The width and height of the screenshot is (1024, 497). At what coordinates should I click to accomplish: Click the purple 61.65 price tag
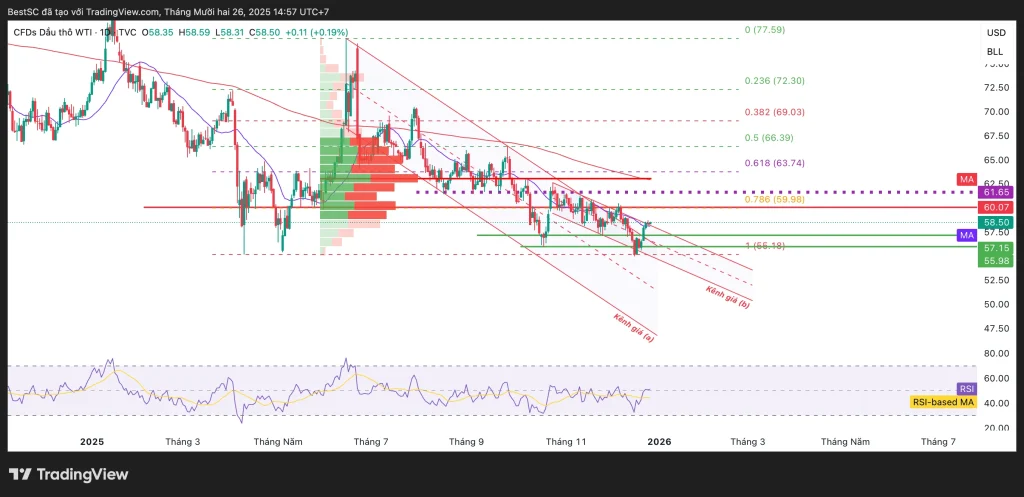[995, 191]
